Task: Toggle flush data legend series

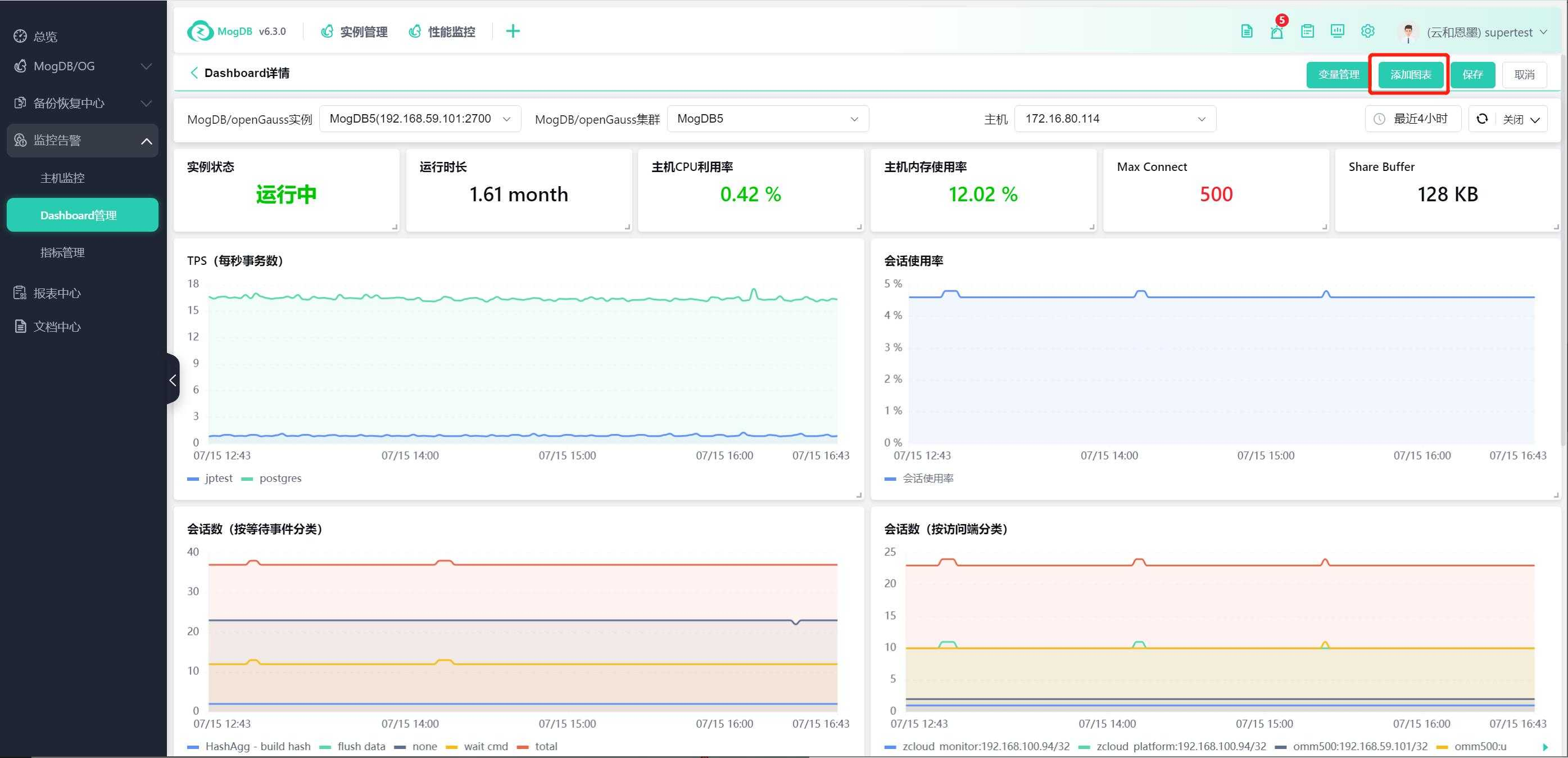Action: coord(352,746)
